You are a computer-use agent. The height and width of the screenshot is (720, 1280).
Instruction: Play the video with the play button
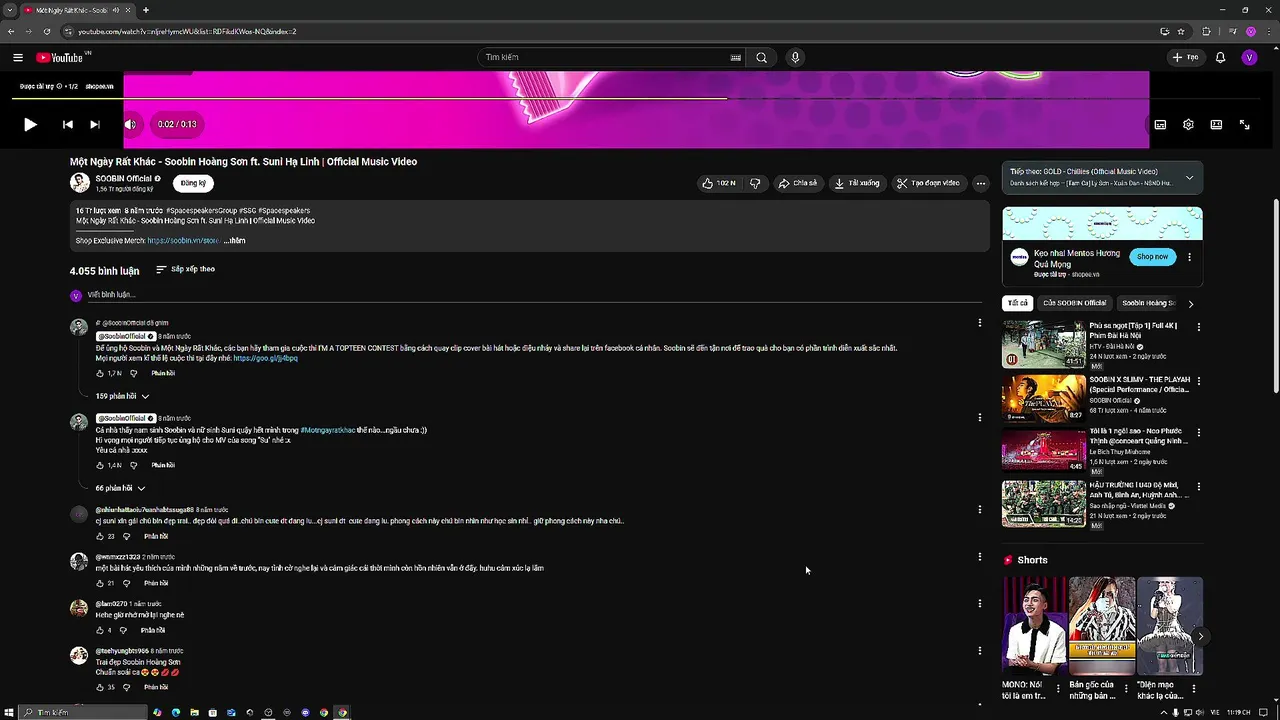(x=30, y=124)
